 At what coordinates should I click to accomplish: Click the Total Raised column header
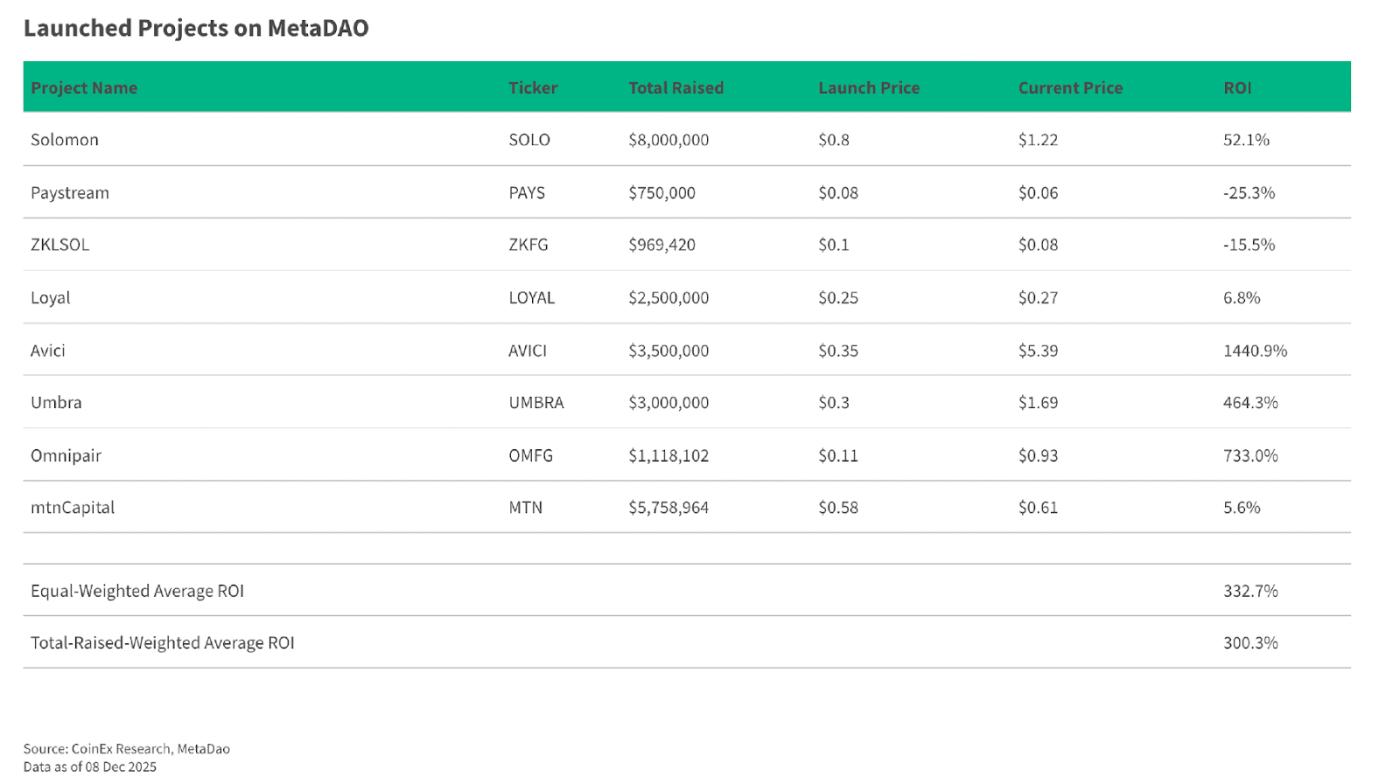(x=675, y=88)
